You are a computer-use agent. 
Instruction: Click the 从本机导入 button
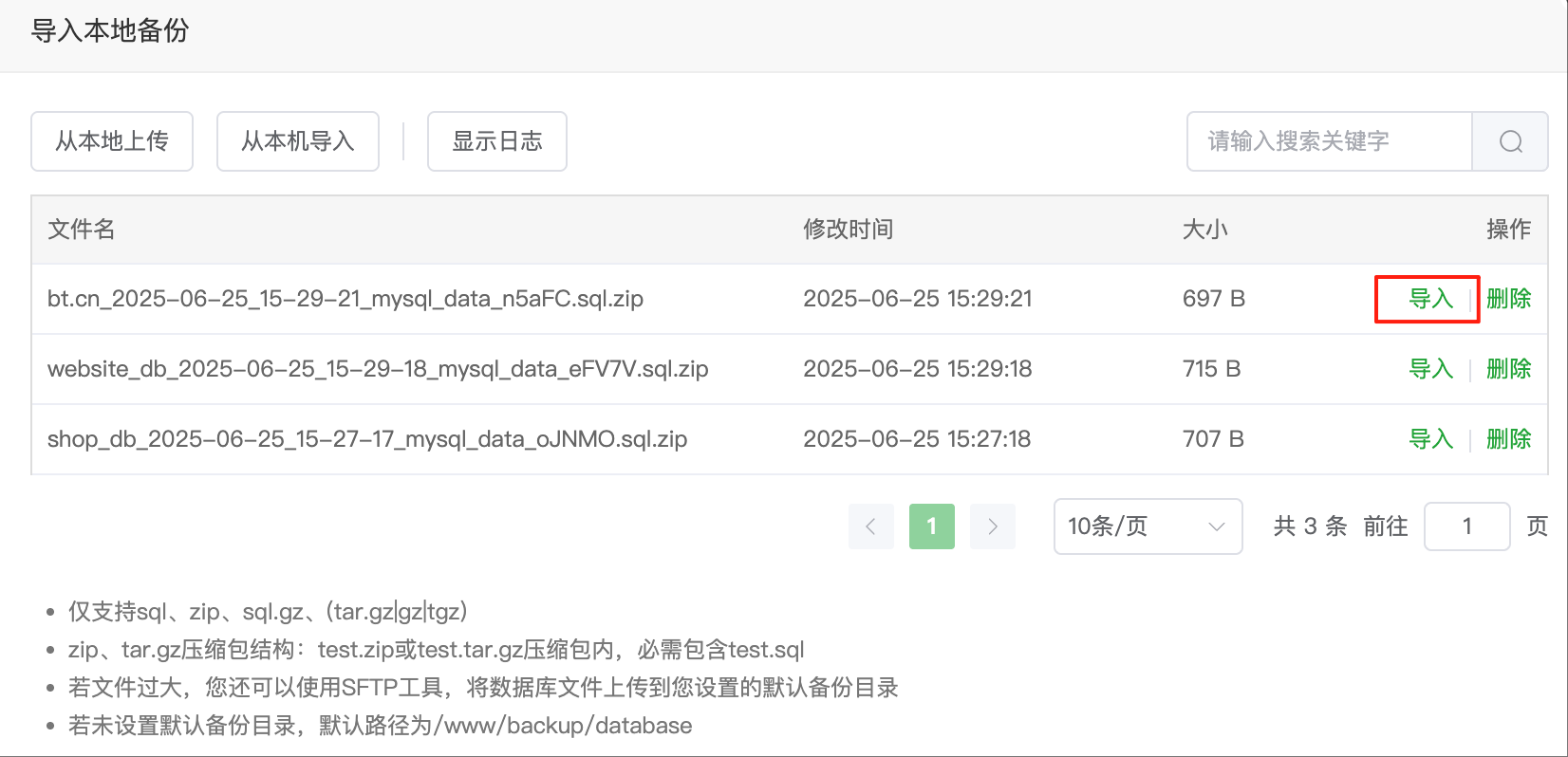point(298,141)
